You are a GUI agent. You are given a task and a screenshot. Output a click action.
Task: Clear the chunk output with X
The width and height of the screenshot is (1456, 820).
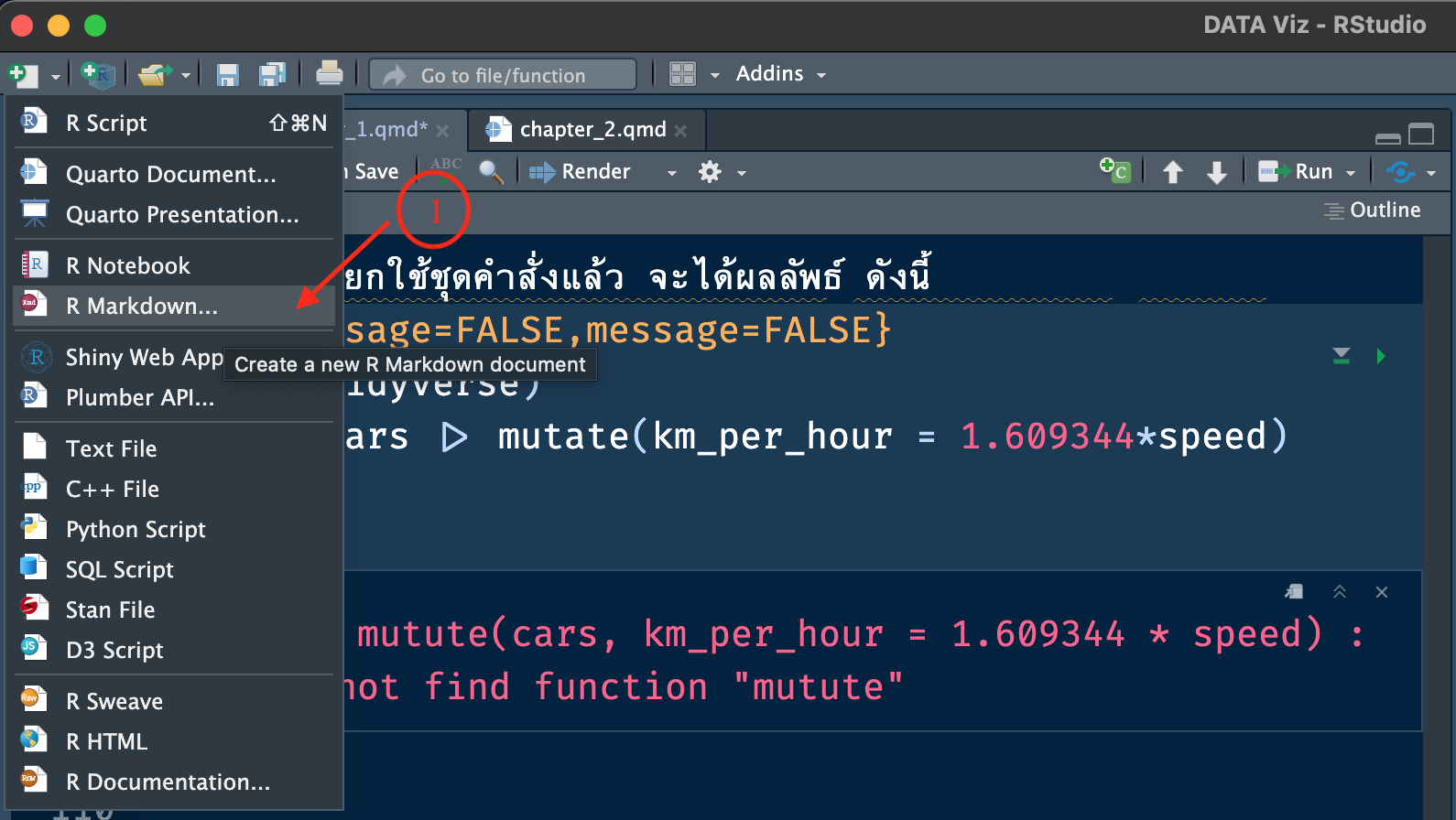(x=1382, y=592)
